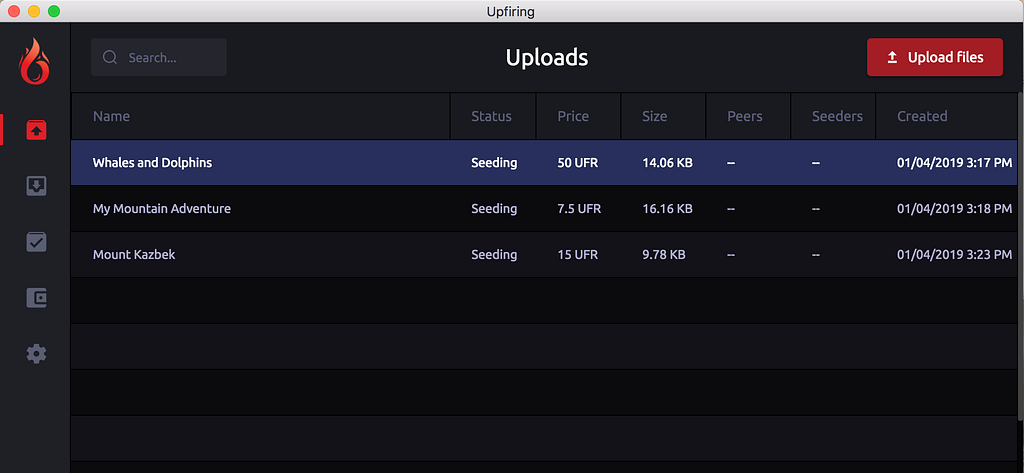Select the My Mountain Adventure row
The image size is (1024, 473).
click(x=544, y=209)
